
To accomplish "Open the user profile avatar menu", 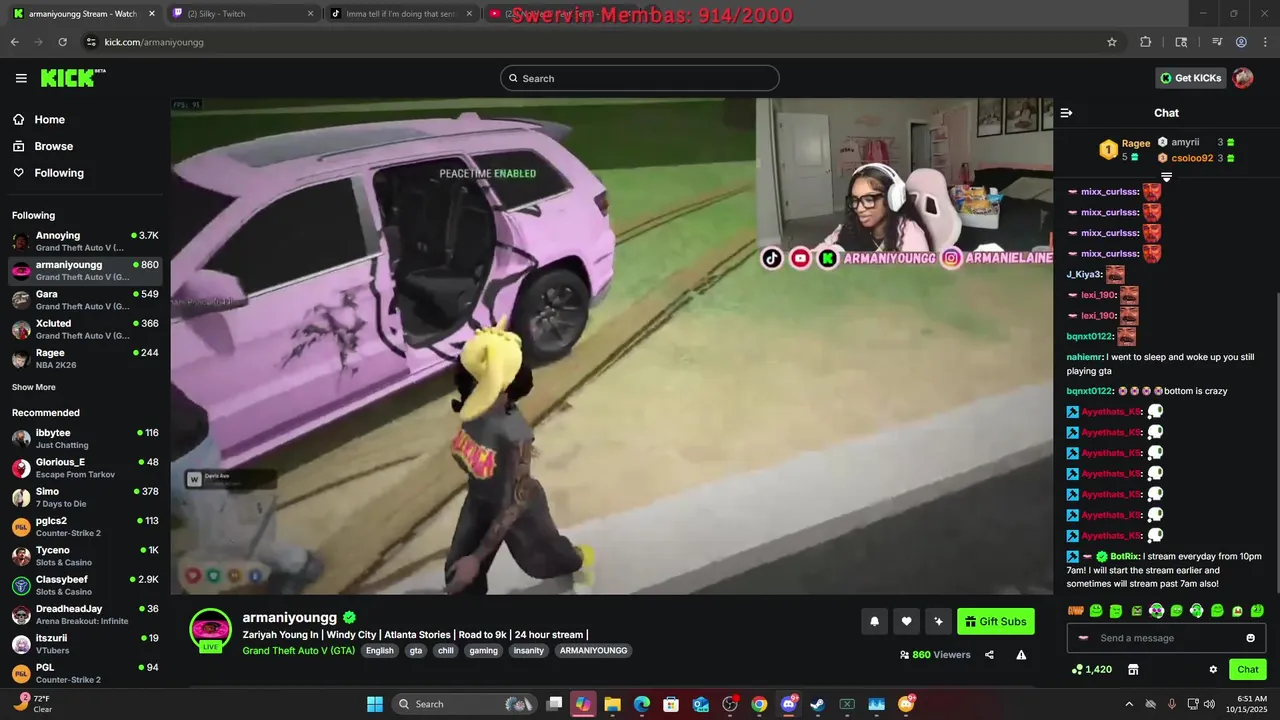I will pyautogui.click(x=1243, y=78).
